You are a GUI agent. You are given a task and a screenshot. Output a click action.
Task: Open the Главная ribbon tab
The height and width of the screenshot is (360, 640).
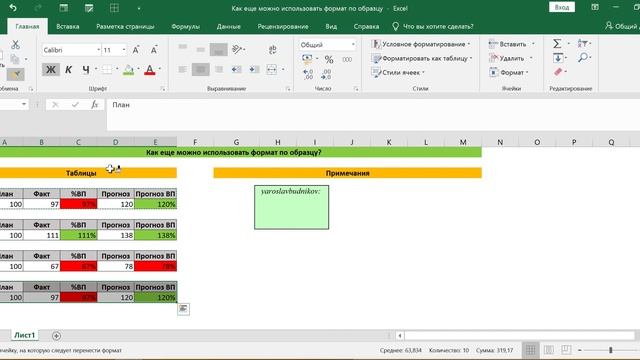pos(27,27)
